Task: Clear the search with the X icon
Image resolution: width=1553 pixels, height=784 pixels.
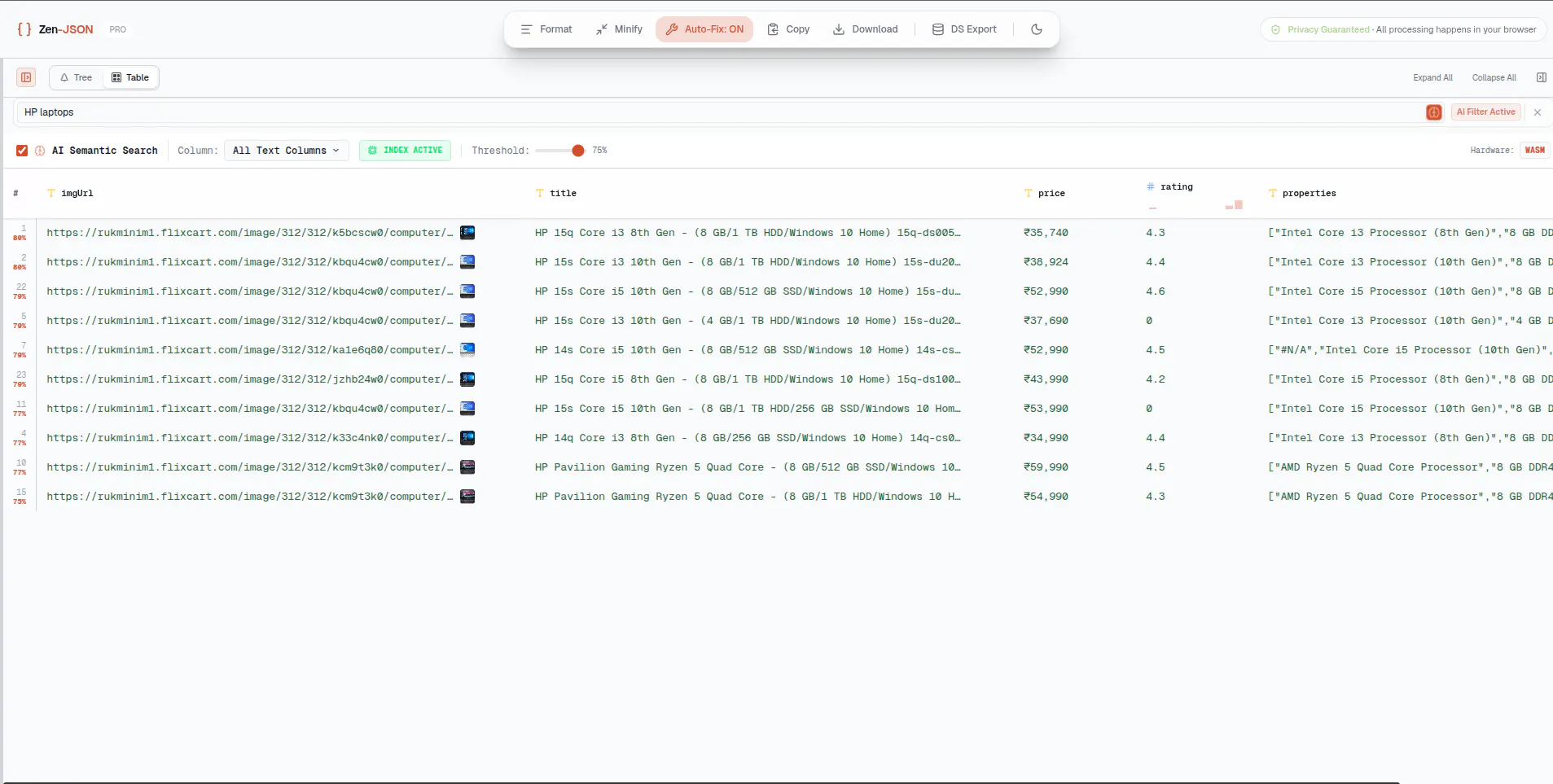Action: [1538, 112]
